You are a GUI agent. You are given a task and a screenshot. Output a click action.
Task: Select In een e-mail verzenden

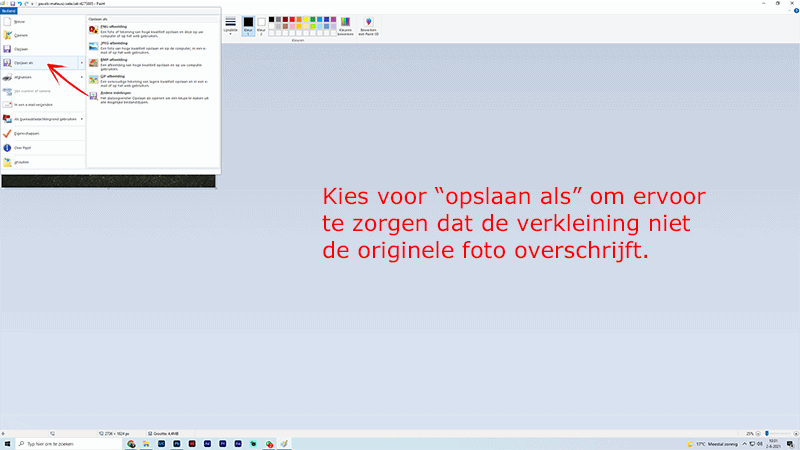[43, 105]
